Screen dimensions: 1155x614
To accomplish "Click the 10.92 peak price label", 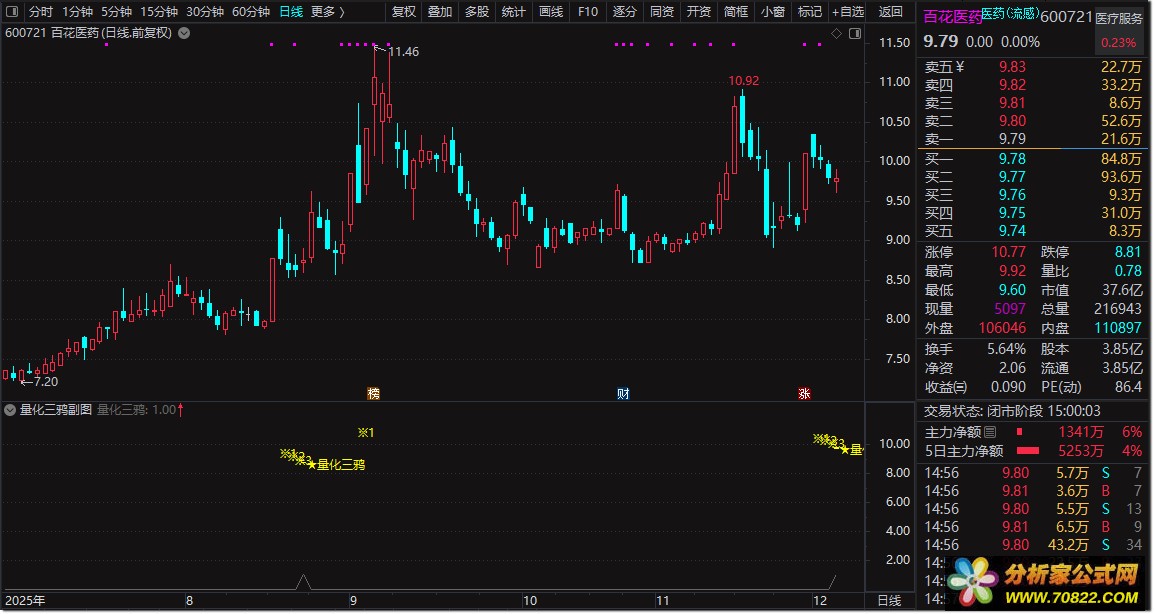I will 743,81.
